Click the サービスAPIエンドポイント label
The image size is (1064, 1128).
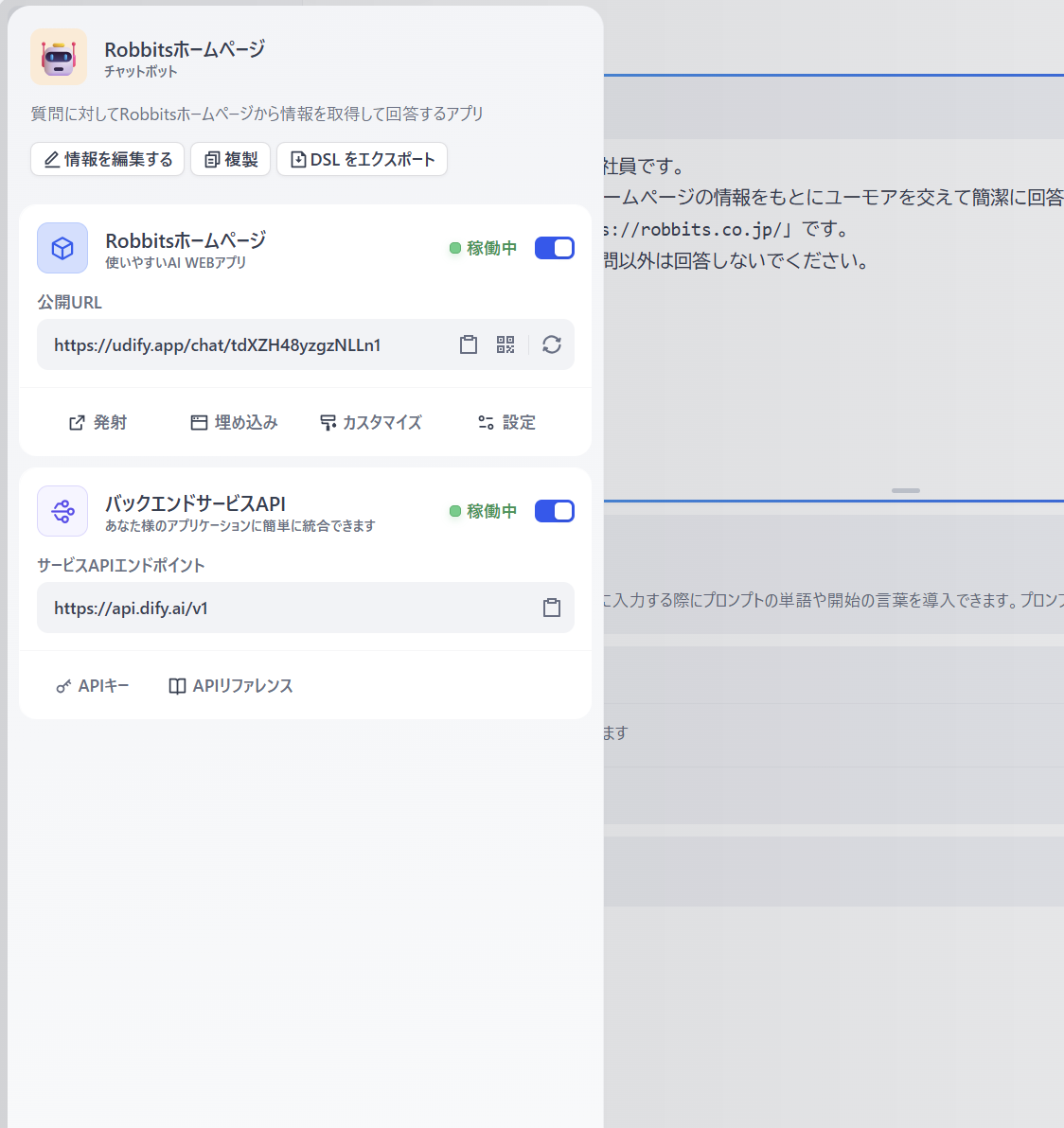coord(121,566)
